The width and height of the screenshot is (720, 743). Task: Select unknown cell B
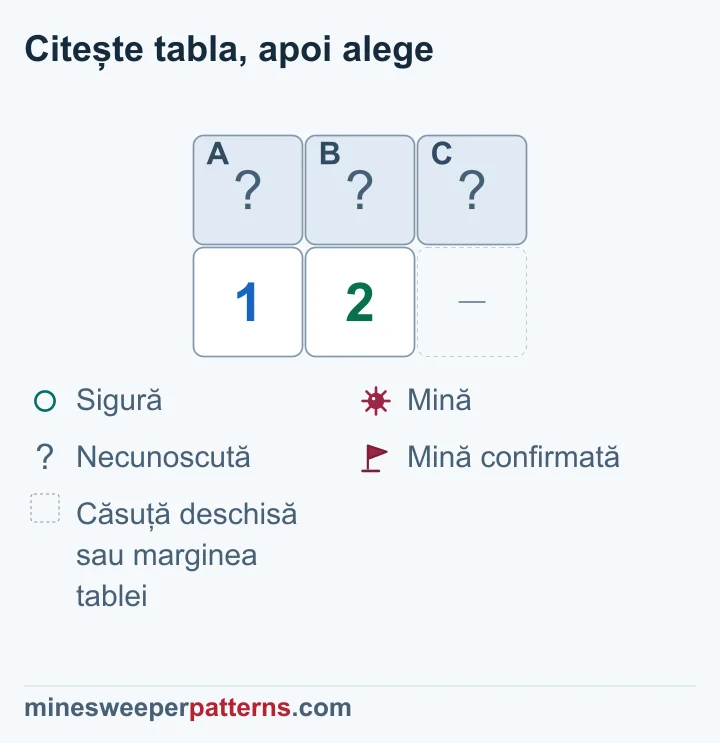click(360, 190)
